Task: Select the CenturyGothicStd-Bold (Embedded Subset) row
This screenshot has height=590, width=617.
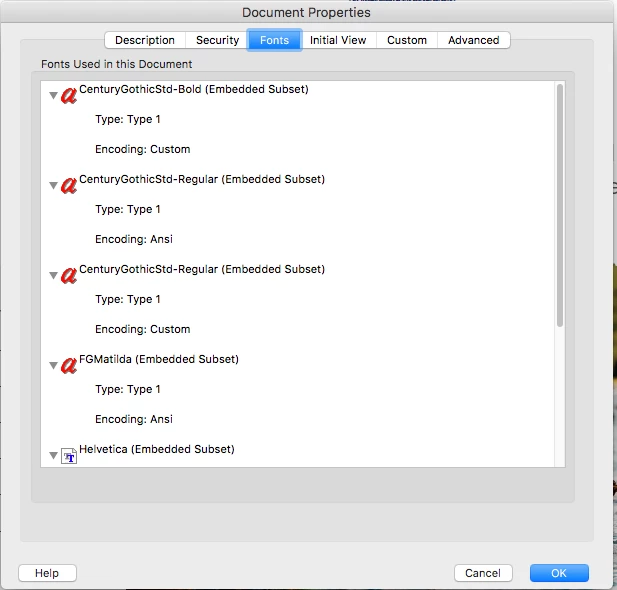Action: coord(194,89)
